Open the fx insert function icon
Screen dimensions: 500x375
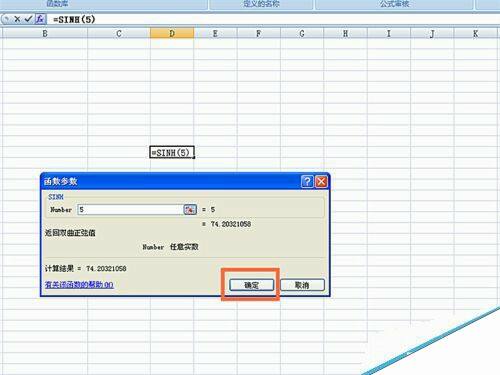tap(40, 19)
